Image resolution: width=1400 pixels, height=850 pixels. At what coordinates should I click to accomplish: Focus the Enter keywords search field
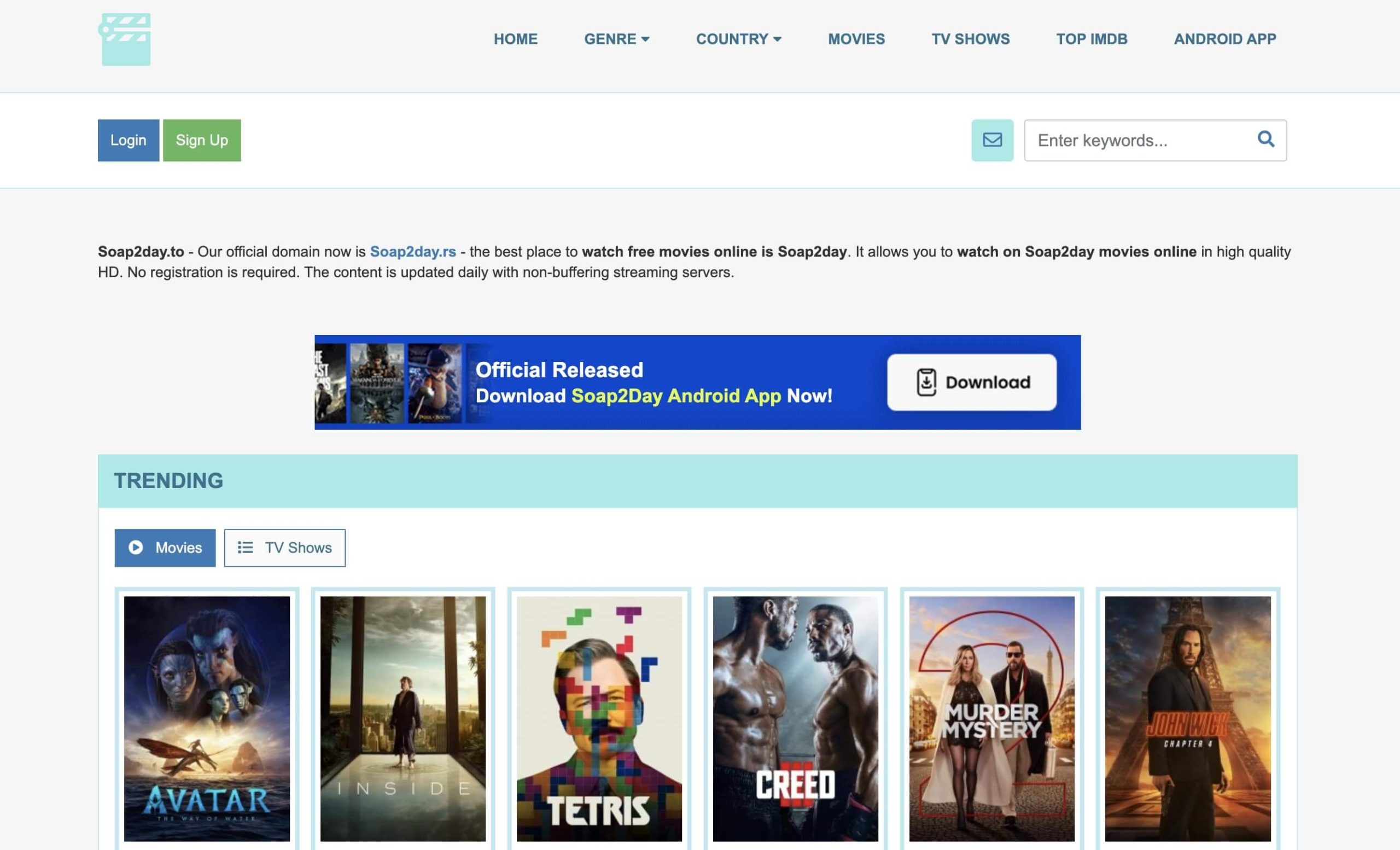pos(1139,140)
